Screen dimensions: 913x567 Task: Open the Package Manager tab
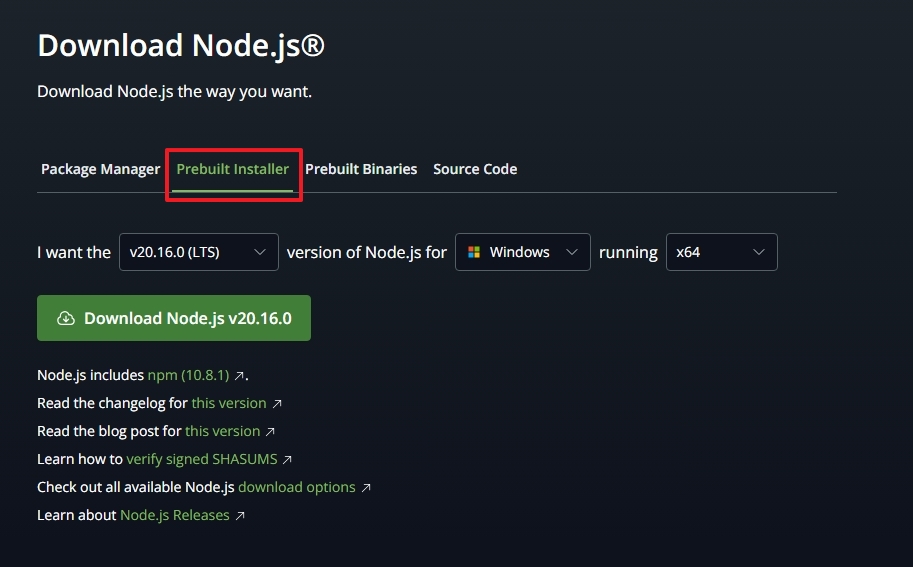tap(100, 169)
